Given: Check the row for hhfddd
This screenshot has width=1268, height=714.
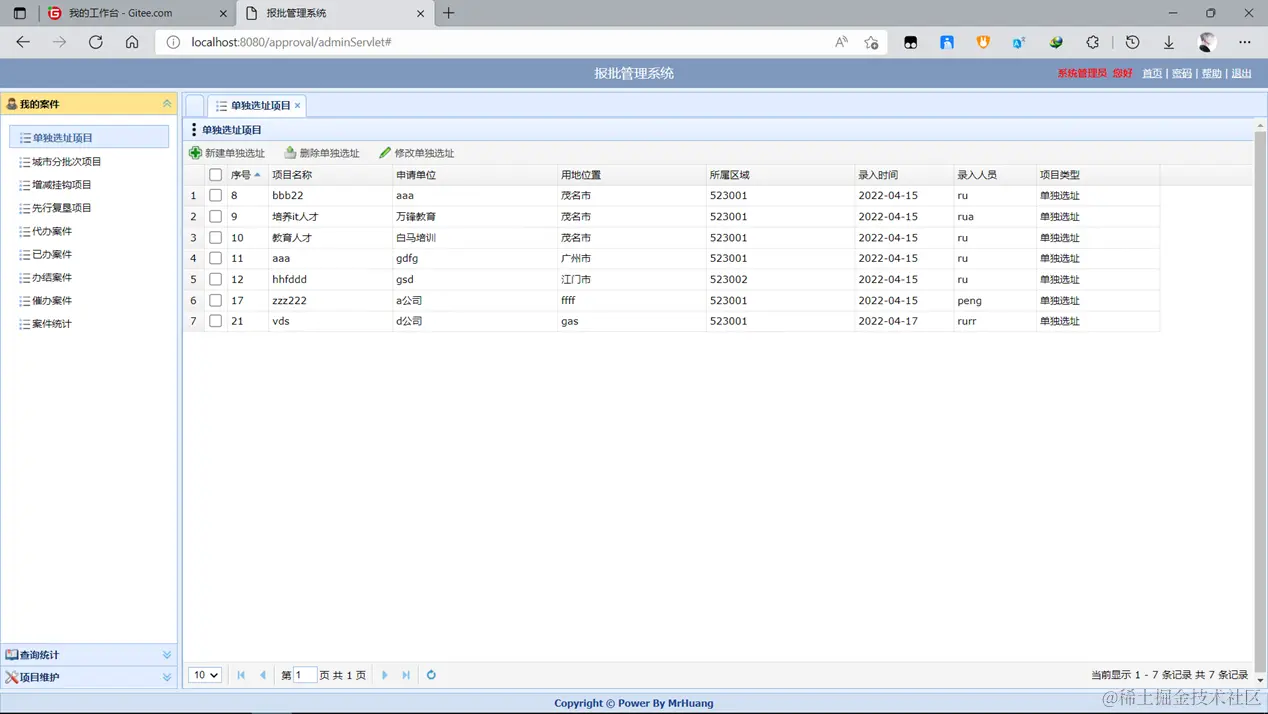Looking at the screenshot, I should point(215,279).
